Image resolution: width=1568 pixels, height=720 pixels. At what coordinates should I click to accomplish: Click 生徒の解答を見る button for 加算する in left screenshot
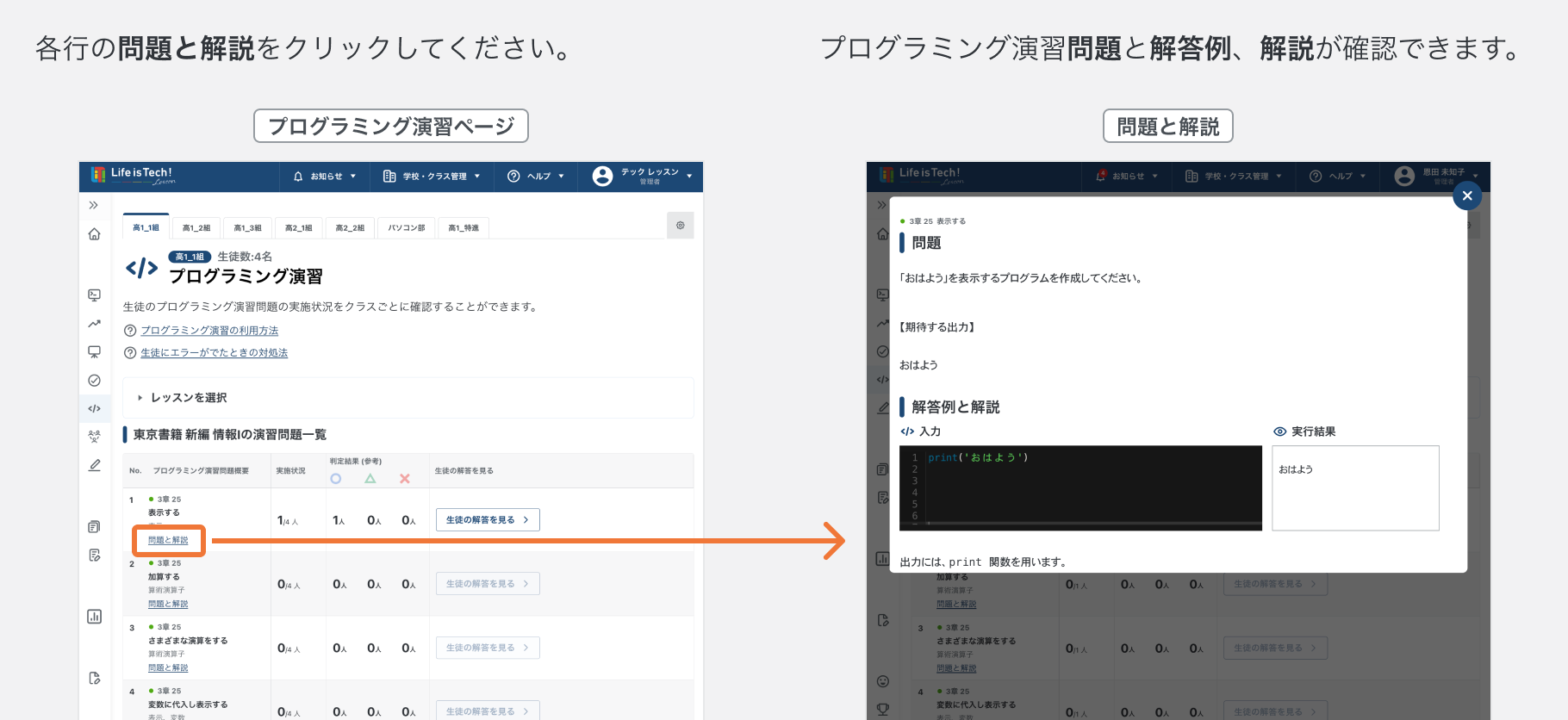[488, 584]
